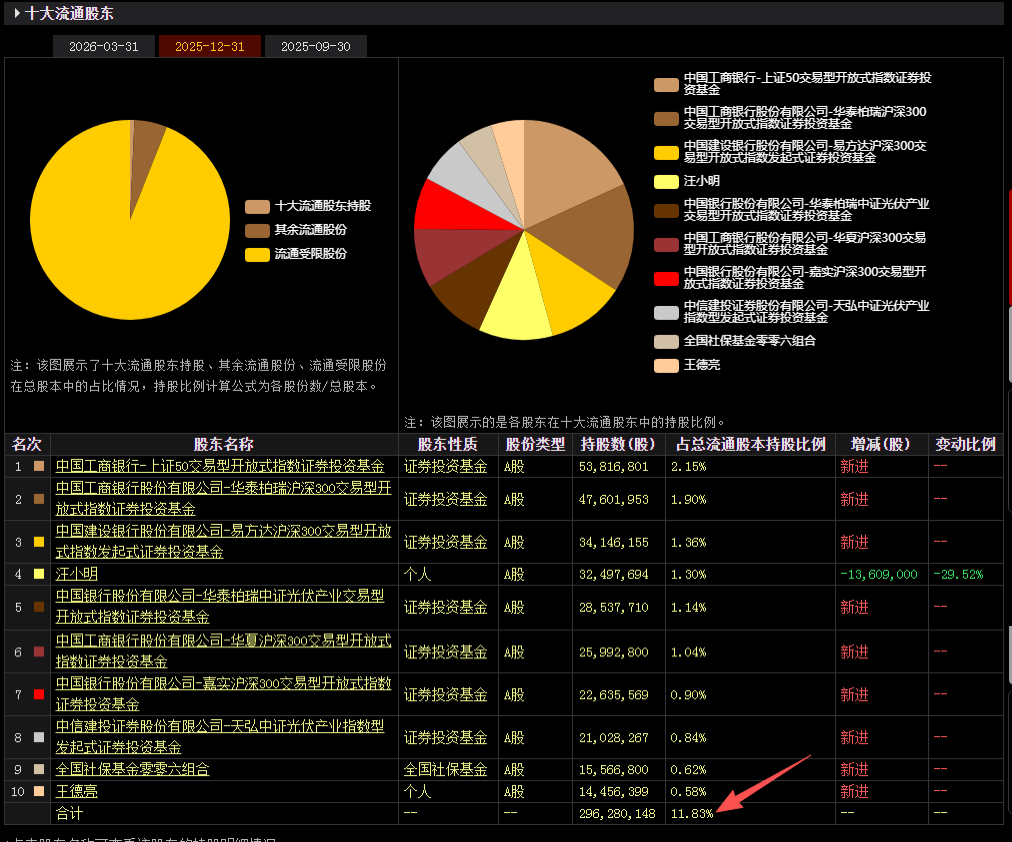Click legend swatch for 华泰柏瑞沪深300 fund
Viewport: 1012px width, 842px height.
(x=666, y=119)
